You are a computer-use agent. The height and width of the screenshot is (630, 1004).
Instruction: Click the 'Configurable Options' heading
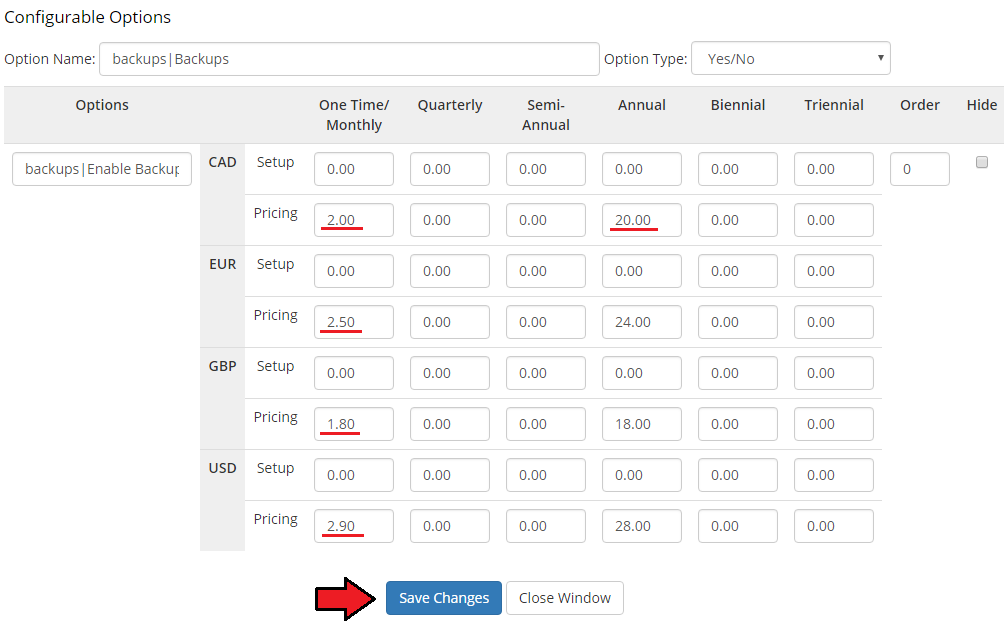point(88,17)
